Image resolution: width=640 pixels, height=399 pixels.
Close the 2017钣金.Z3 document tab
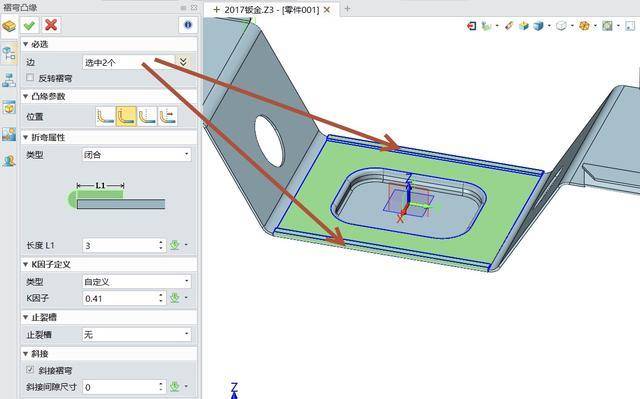(327, 10)
